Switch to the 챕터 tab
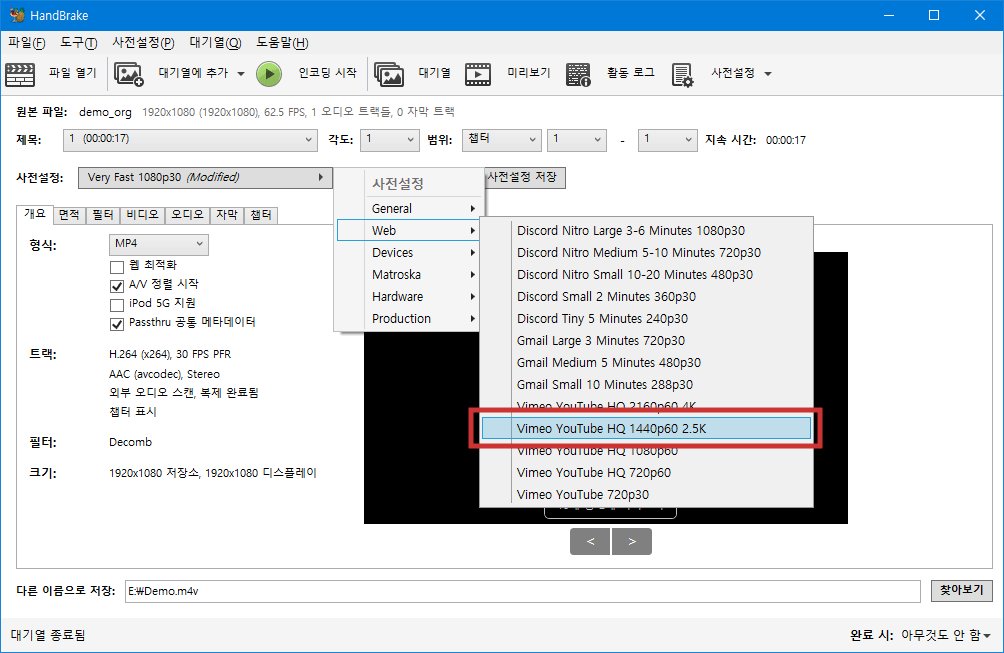 pos(261,215)
